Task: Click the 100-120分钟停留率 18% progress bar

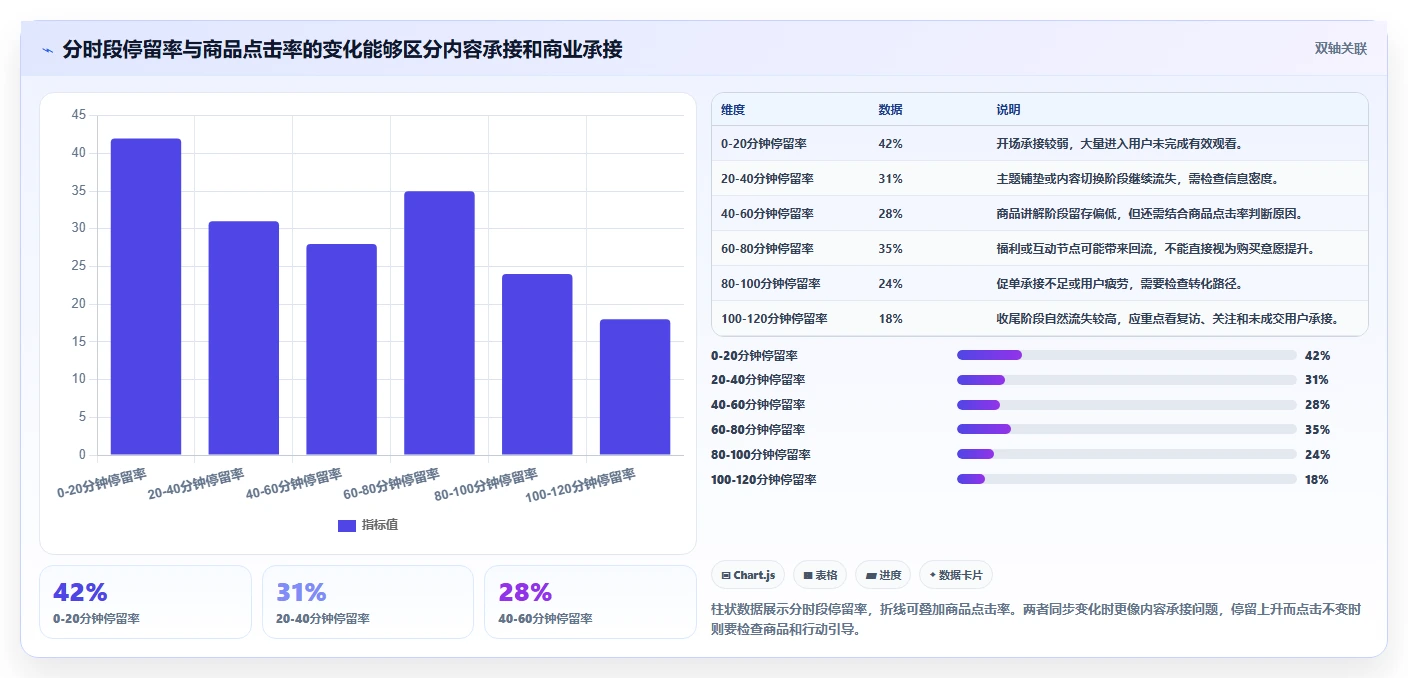Action: [x=1126, y=479]
